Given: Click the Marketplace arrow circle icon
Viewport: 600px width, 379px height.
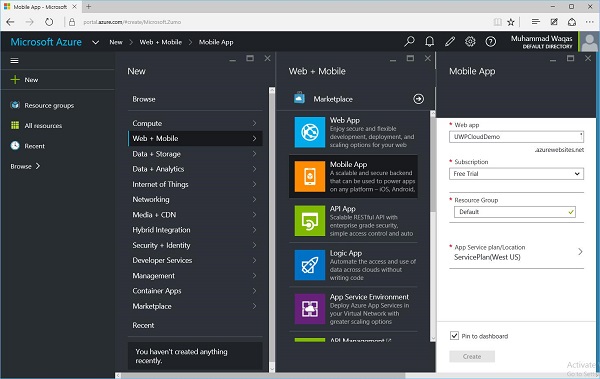Looking at the screenshot, I should coord(419,99).
